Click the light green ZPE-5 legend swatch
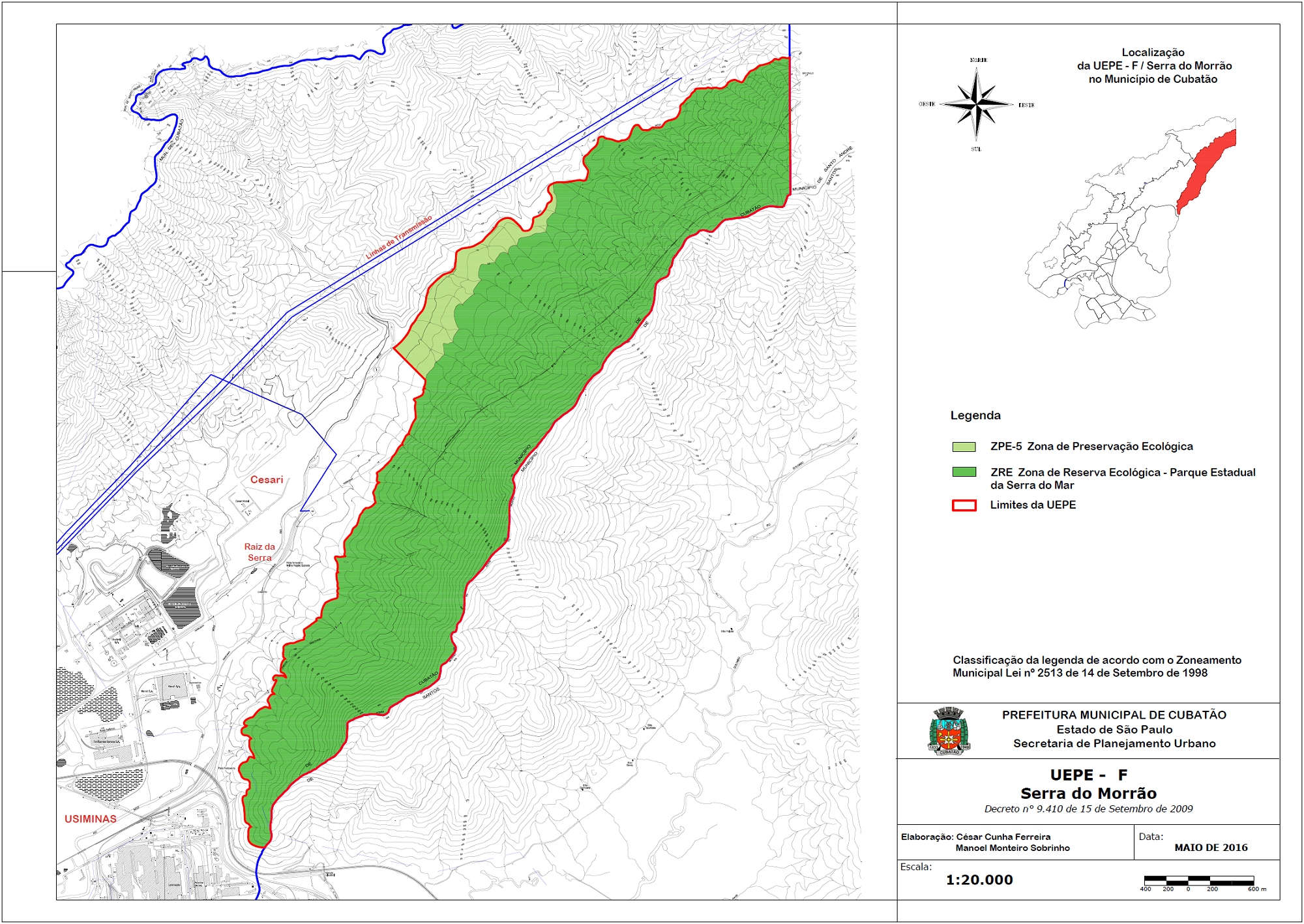This screenshot has width=1304, height=924. [x=964, y=447]
